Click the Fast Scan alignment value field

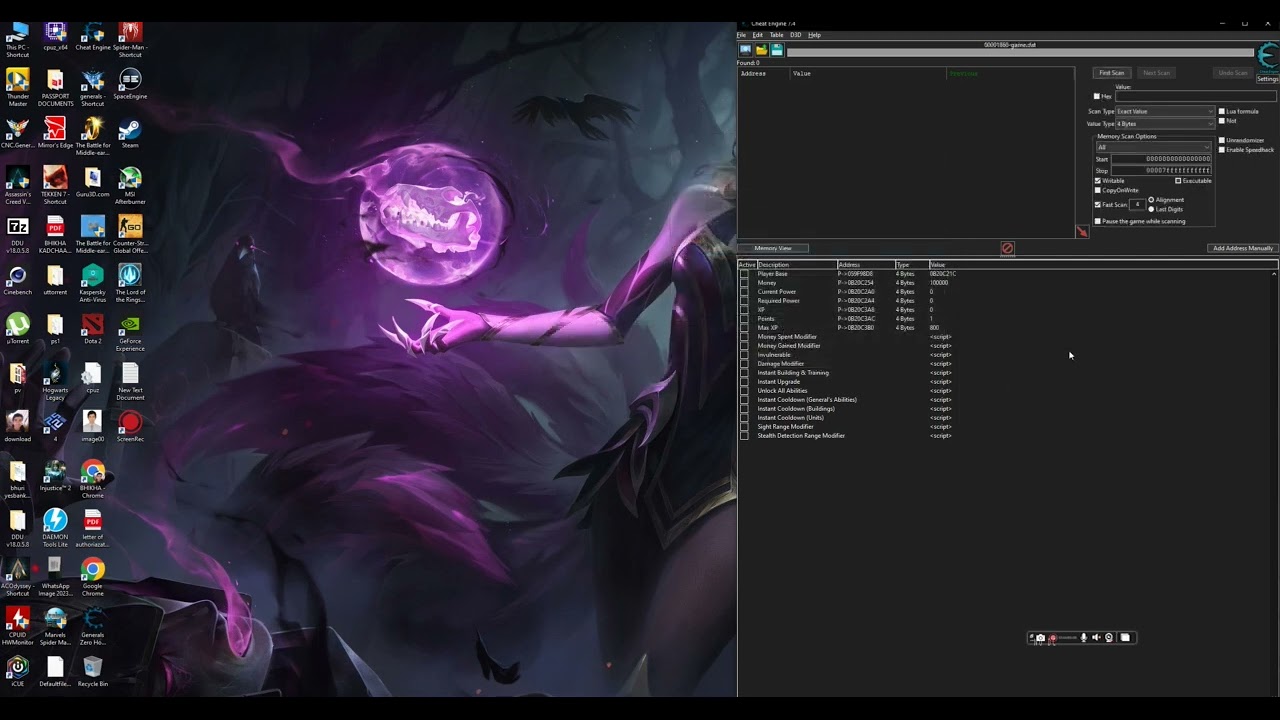tap(1137, 205)
